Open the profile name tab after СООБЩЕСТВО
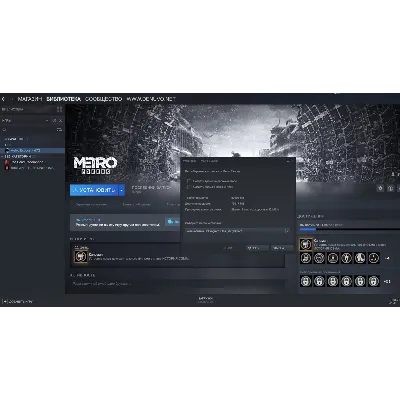Screen dimensions: 400x400 coord(151,99)
